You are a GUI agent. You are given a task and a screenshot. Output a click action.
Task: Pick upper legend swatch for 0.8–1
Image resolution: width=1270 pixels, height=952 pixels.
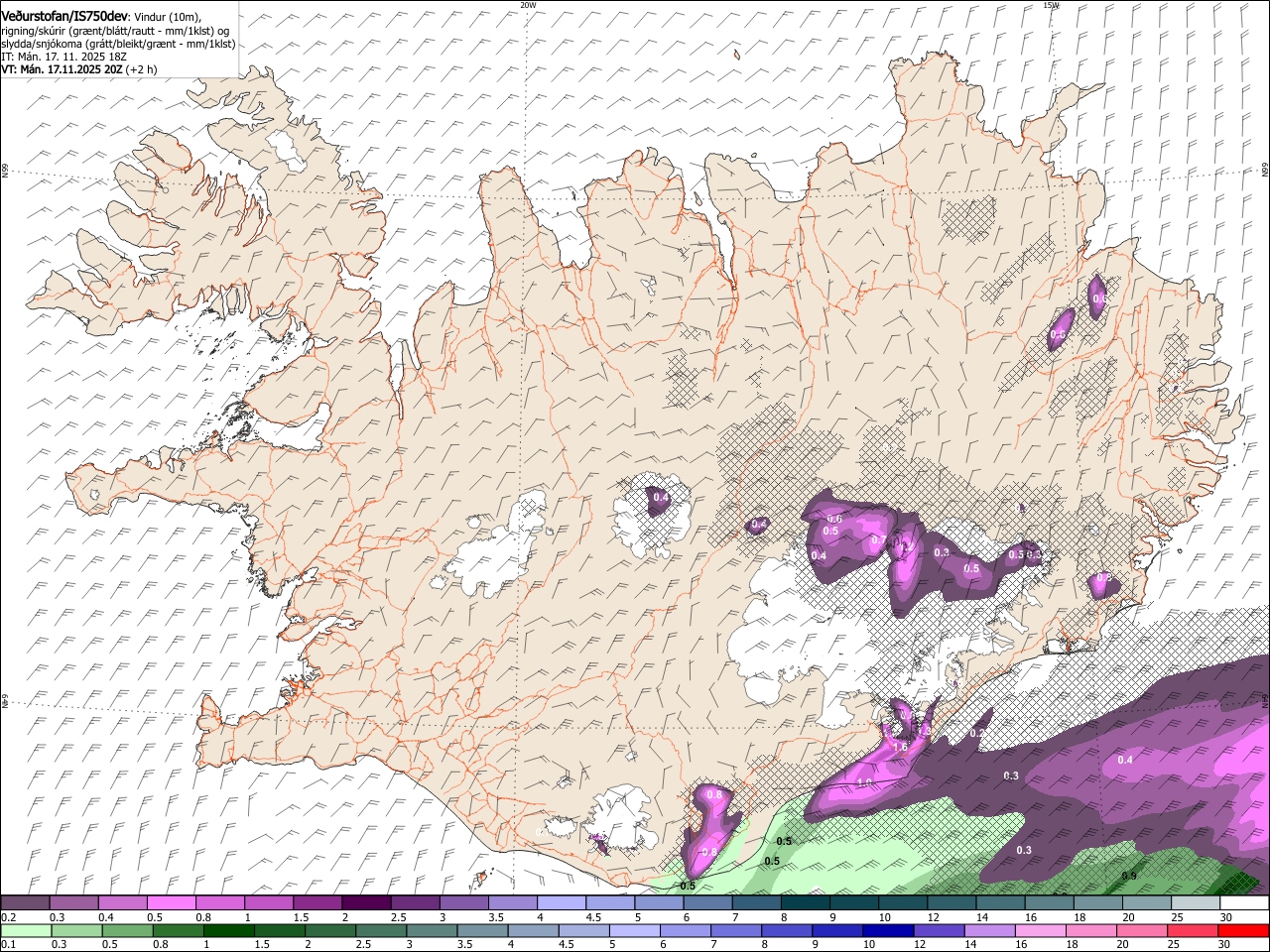click(x=219, y=903)
